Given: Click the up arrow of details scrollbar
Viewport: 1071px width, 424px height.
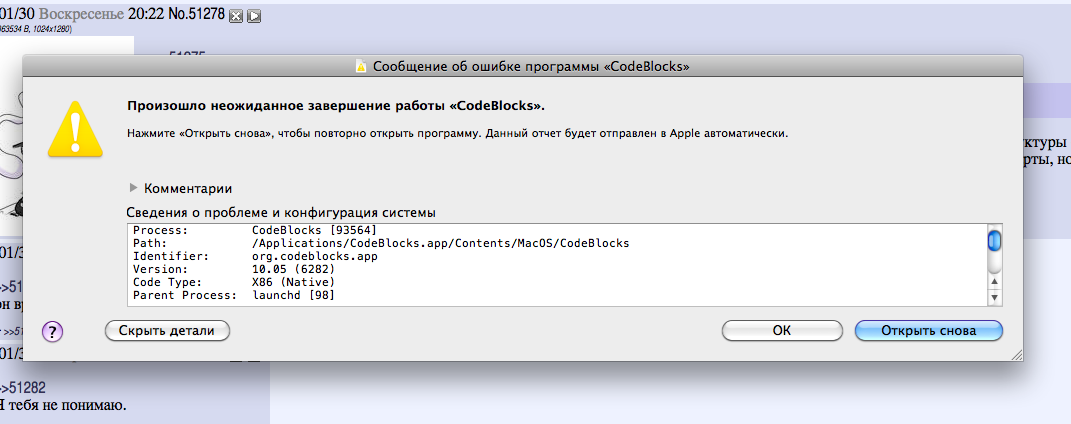Looking at the screenshot, I should [x=994, y=281].
